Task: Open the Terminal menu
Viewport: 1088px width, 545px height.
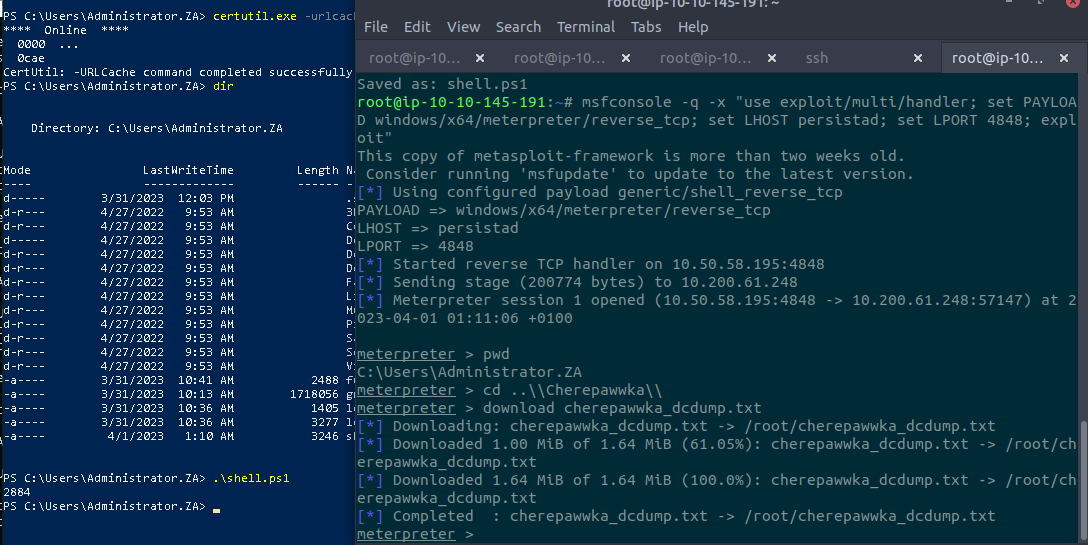Action: point(586,27)
